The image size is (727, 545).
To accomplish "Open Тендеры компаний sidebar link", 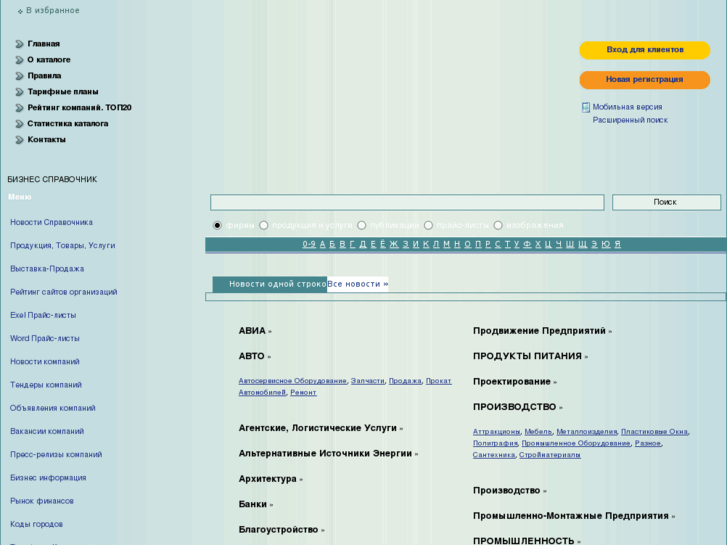I will [46, 385].
